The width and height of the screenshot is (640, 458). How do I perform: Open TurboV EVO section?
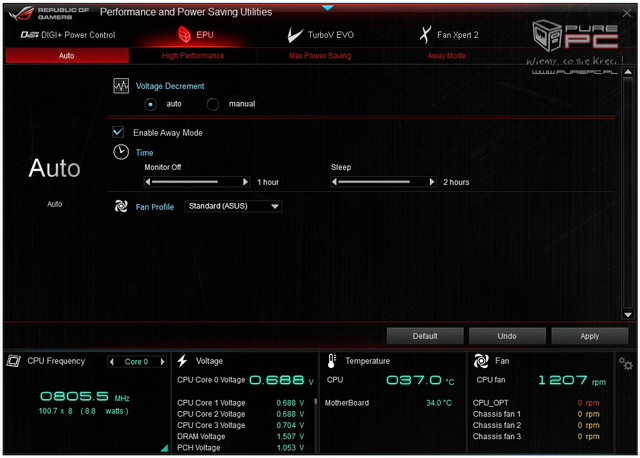[x=320, y=35]
